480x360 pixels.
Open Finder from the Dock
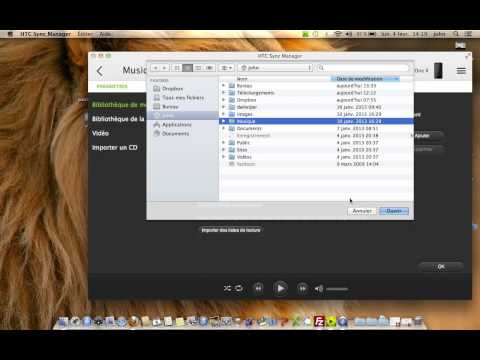coord(63,321)
